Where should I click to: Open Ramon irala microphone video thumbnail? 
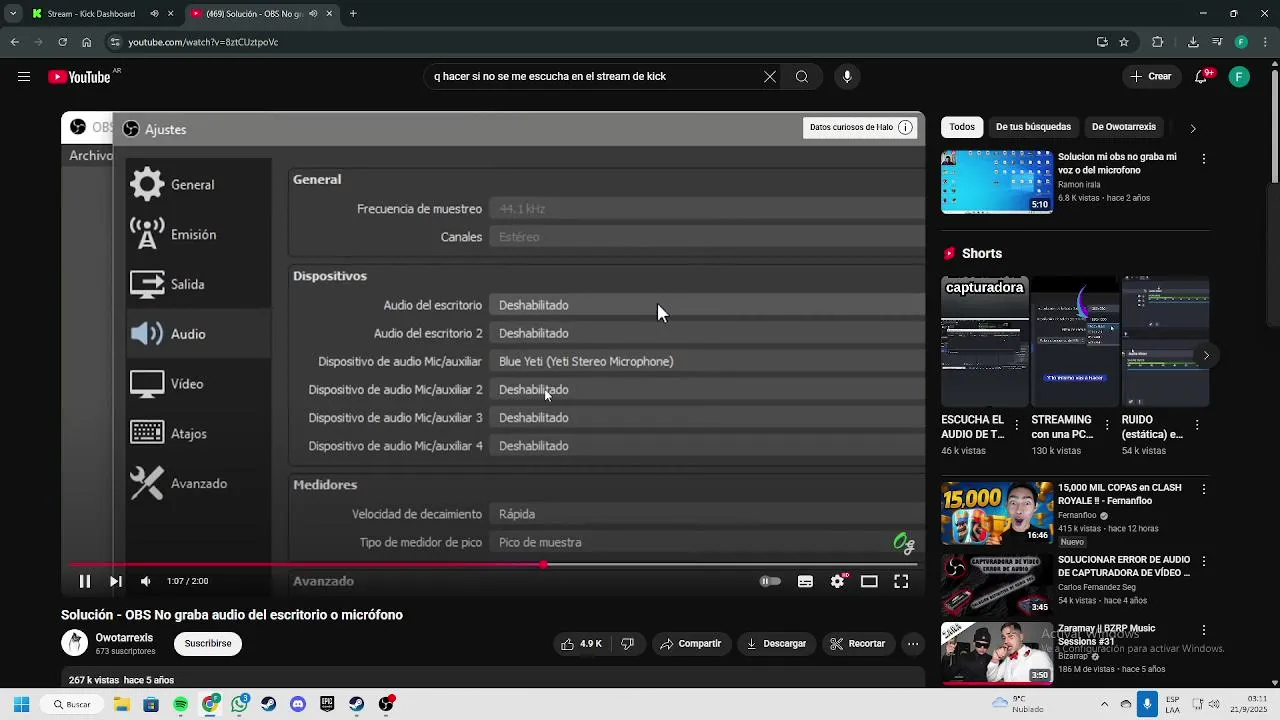(997, 182)
